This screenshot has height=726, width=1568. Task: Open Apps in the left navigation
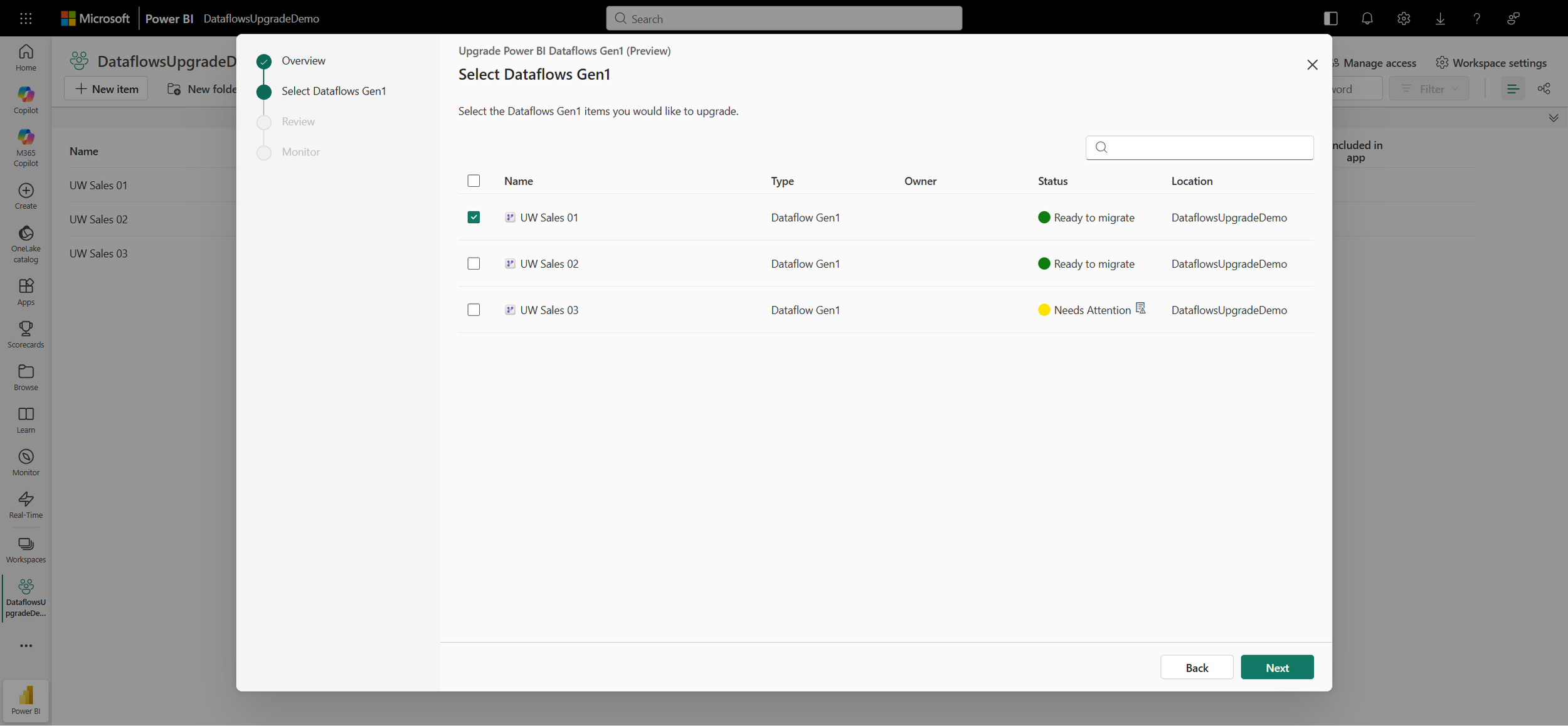(26, 292)
